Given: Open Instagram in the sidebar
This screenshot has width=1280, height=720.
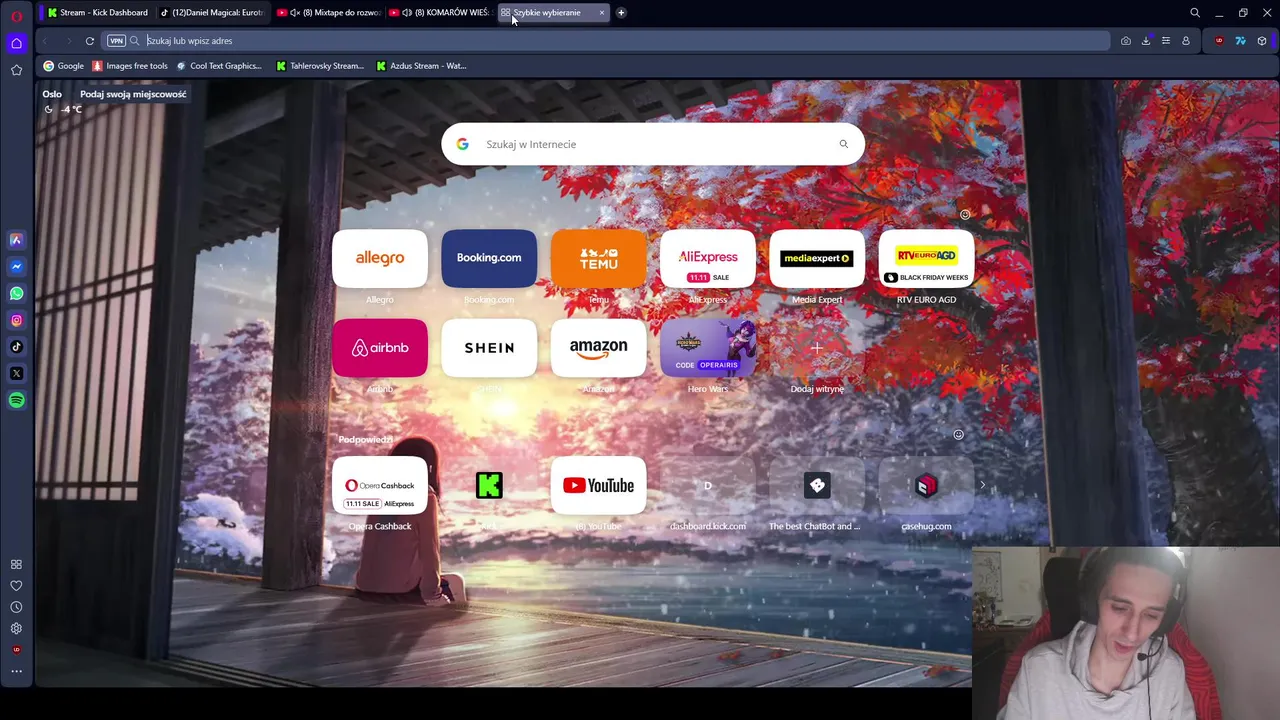Looking at the screenshot, I should (16, 321).
